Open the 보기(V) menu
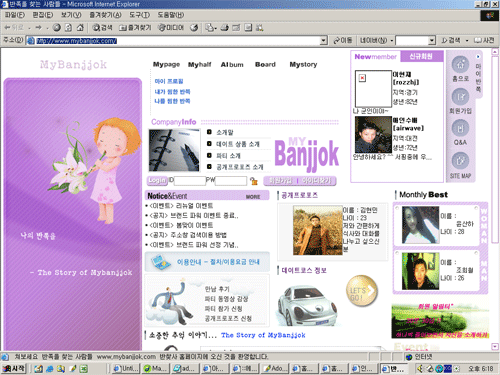The image size is (500, 375). coord(71,15)
